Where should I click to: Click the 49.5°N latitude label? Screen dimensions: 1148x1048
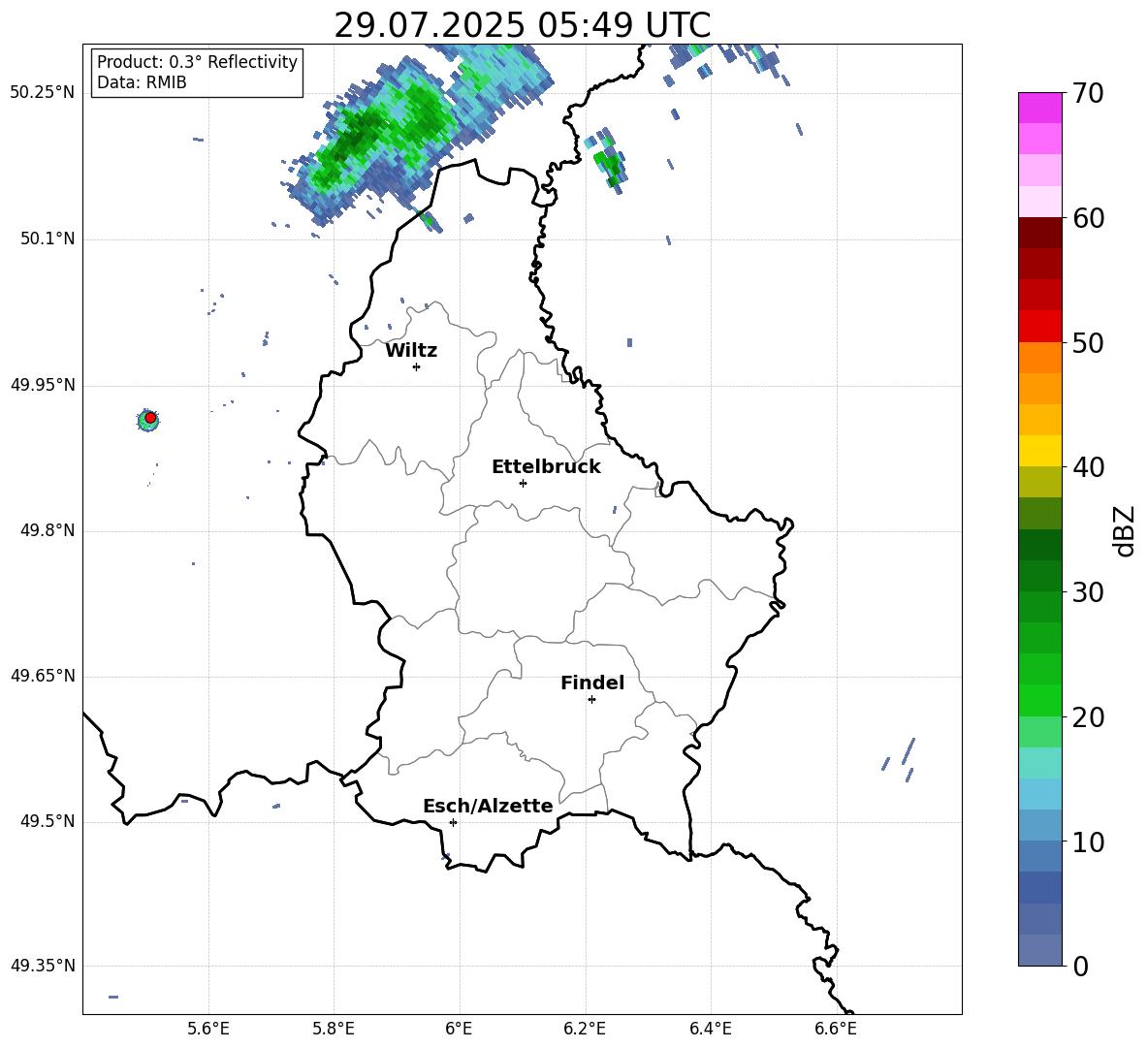[48, 821]
